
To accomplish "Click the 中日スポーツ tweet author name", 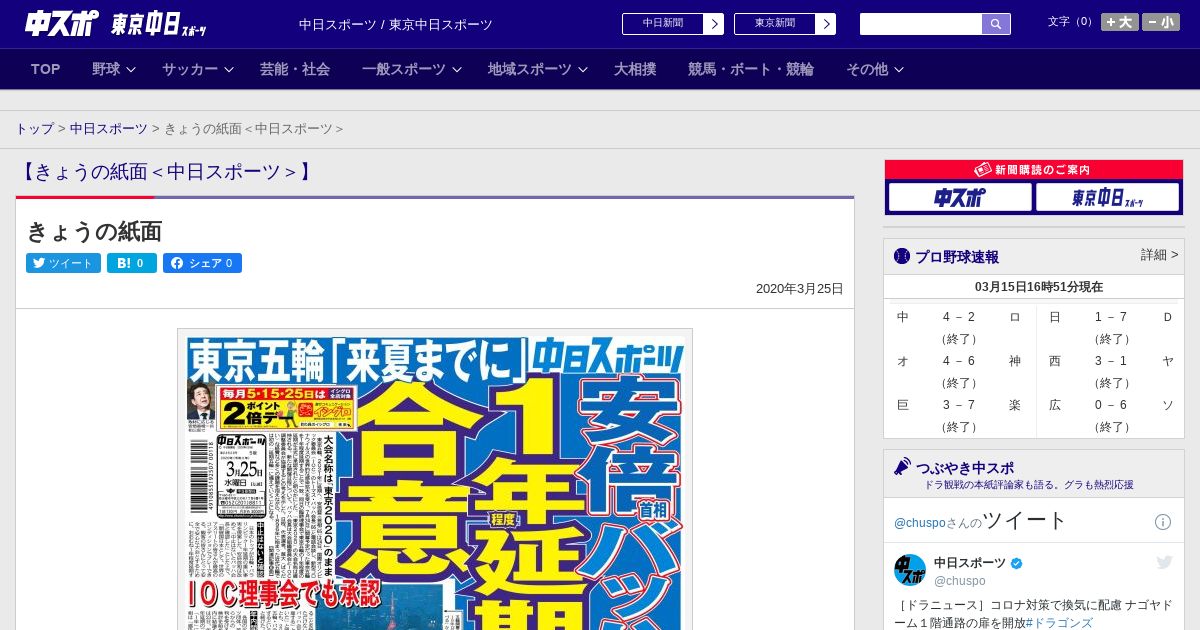I will coord(970,563).
